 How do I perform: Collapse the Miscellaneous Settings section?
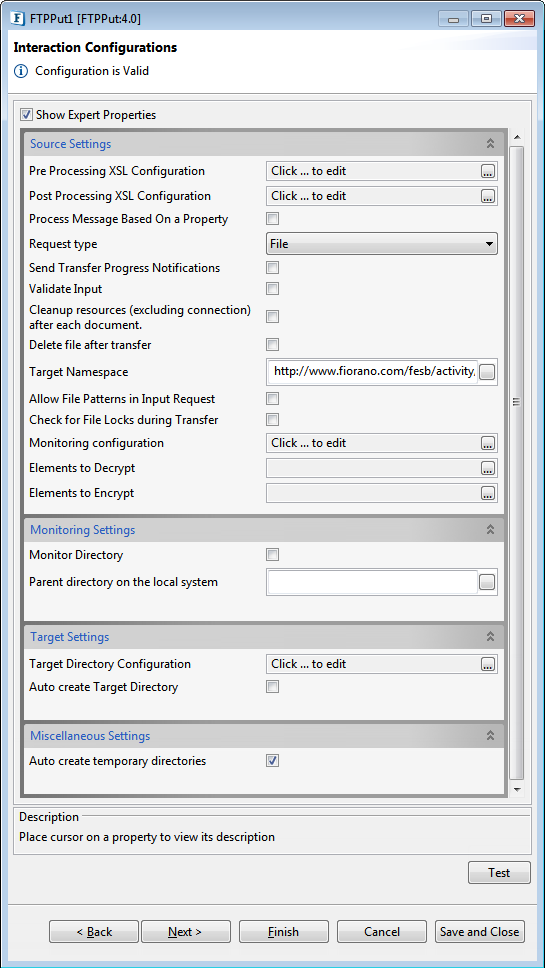(x=490, y=735)
